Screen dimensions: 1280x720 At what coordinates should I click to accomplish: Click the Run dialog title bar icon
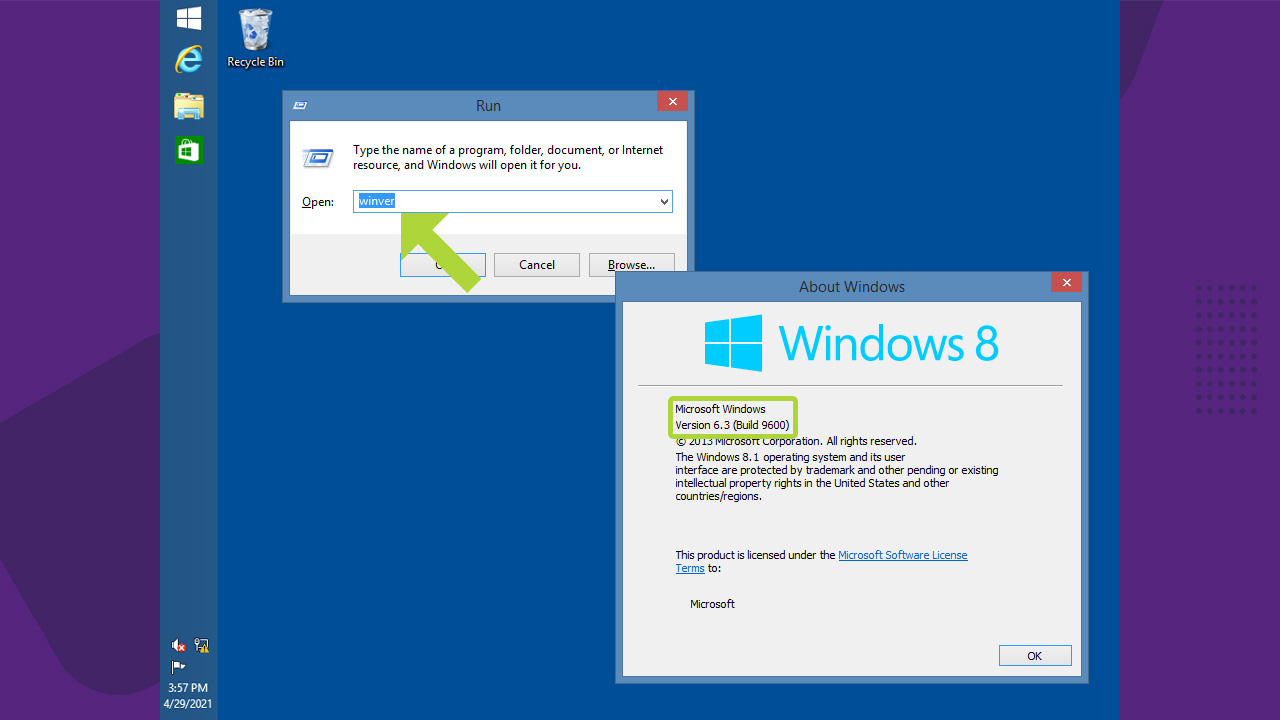pos(300,104)
